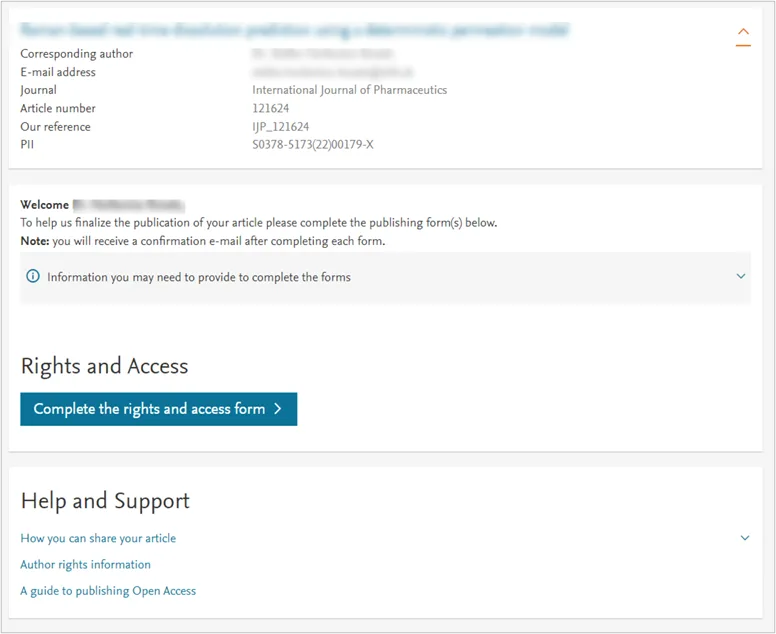The image size is (776, 634).
Task: Open How you can share your article
Action: 98,538
